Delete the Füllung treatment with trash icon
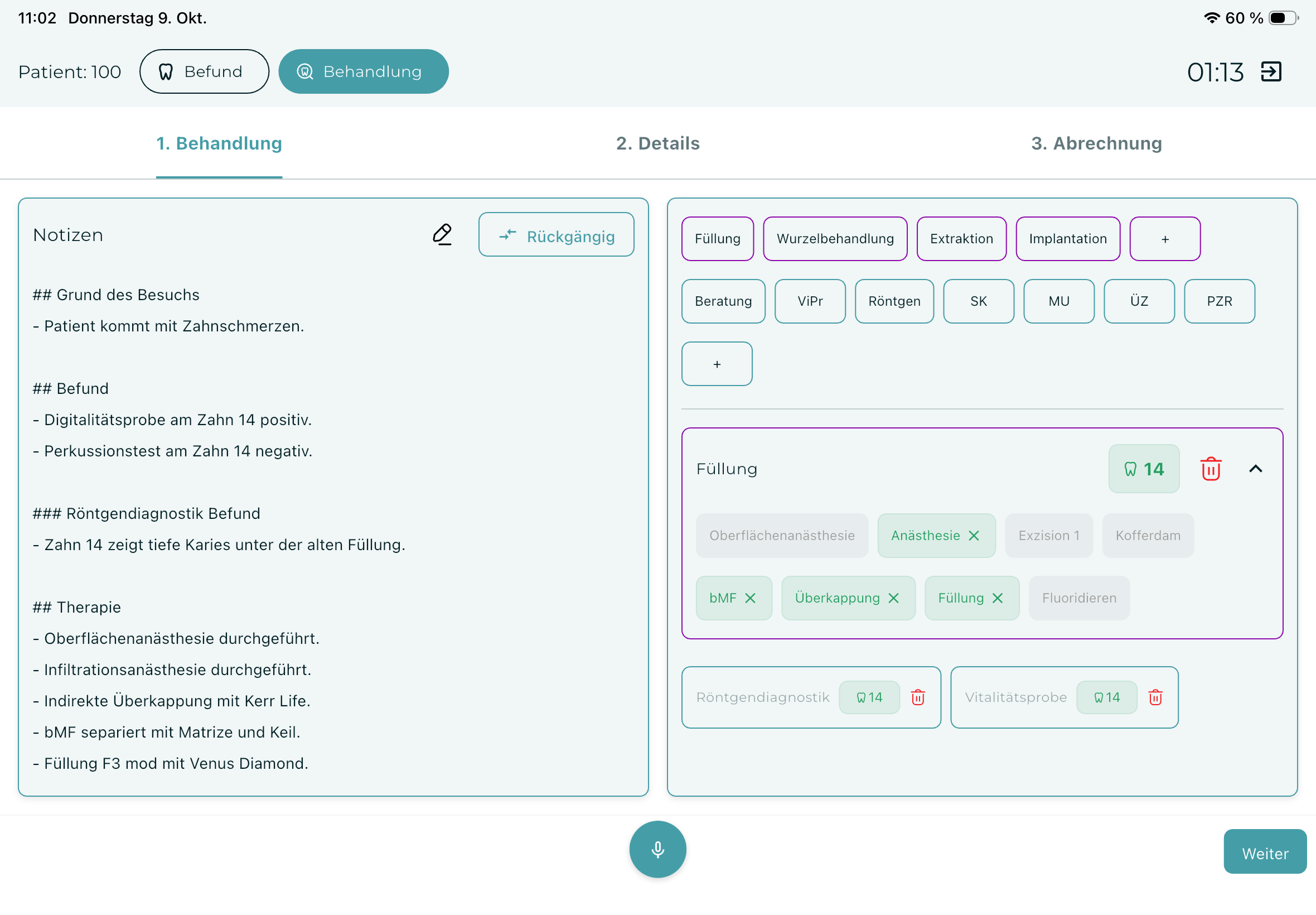Screen dimensions: 1316x915 click(x=1210, y=469)
